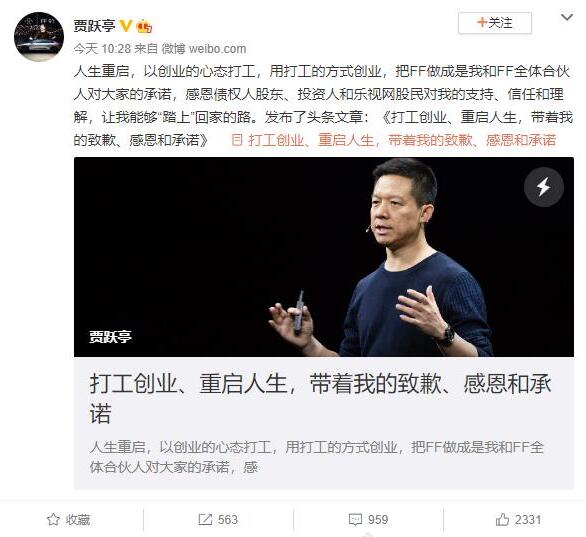Viewport: 586px width, 537px height.
Task: Click the article document icon before orange link
Action: pyautogui.click(x=238, y=140)
